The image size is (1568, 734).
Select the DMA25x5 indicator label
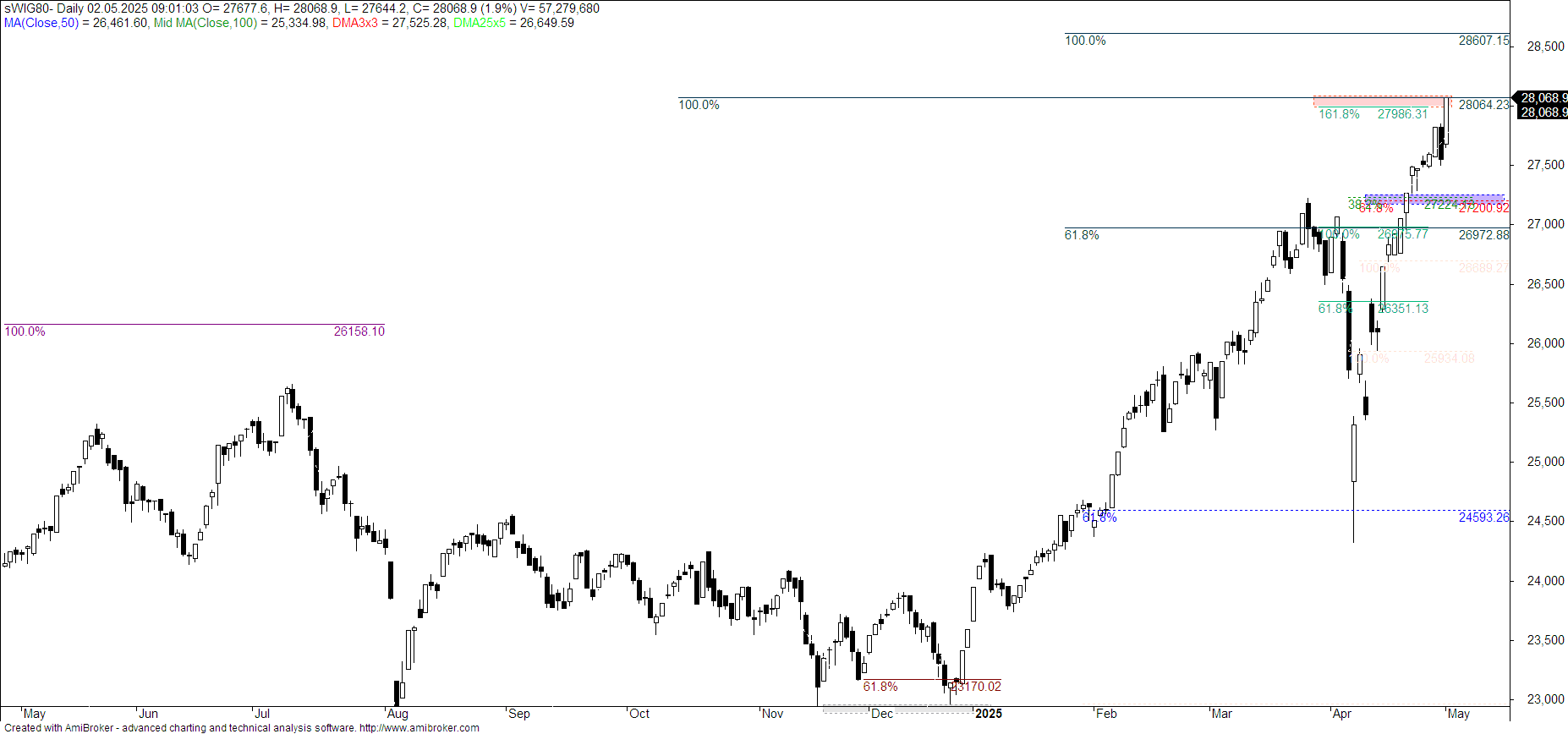pos(479,23)
